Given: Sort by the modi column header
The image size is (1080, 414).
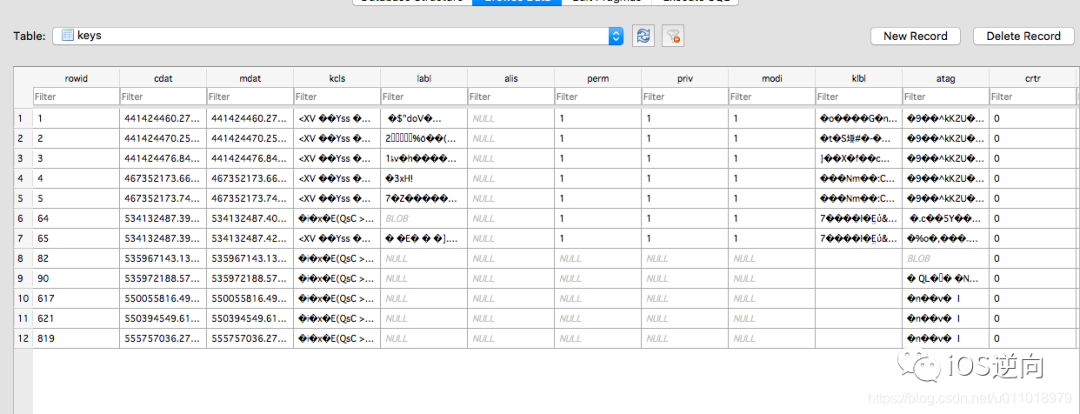Looking at the screenshot, I should 771,79.
